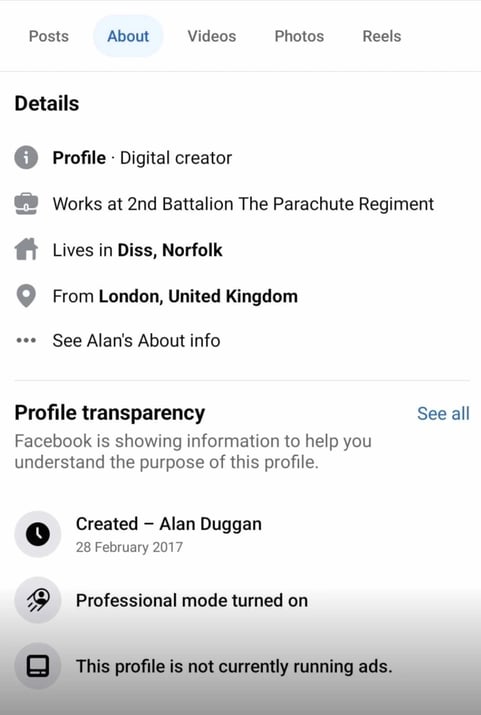
Task: Click the house icon for Lives in
Action: [26, 249]
